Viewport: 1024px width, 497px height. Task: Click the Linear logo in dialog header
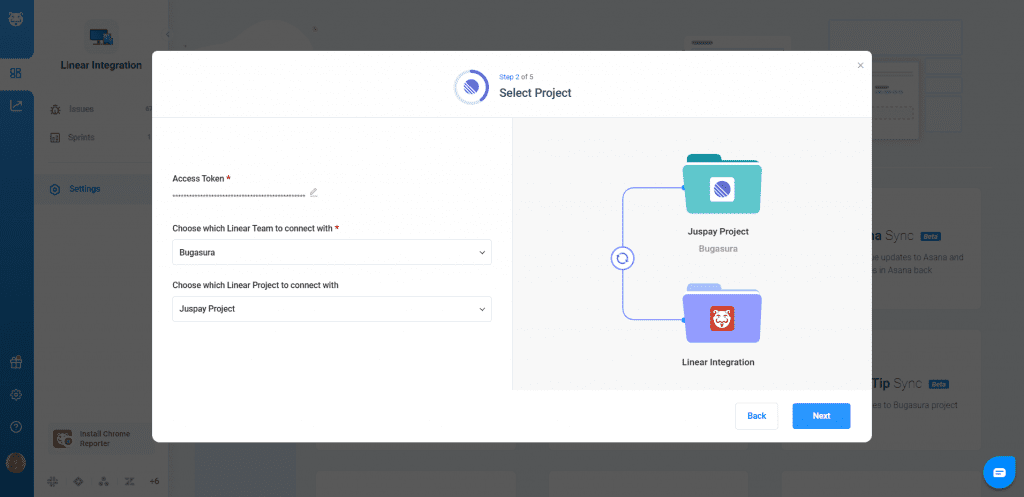coord(471,87)
